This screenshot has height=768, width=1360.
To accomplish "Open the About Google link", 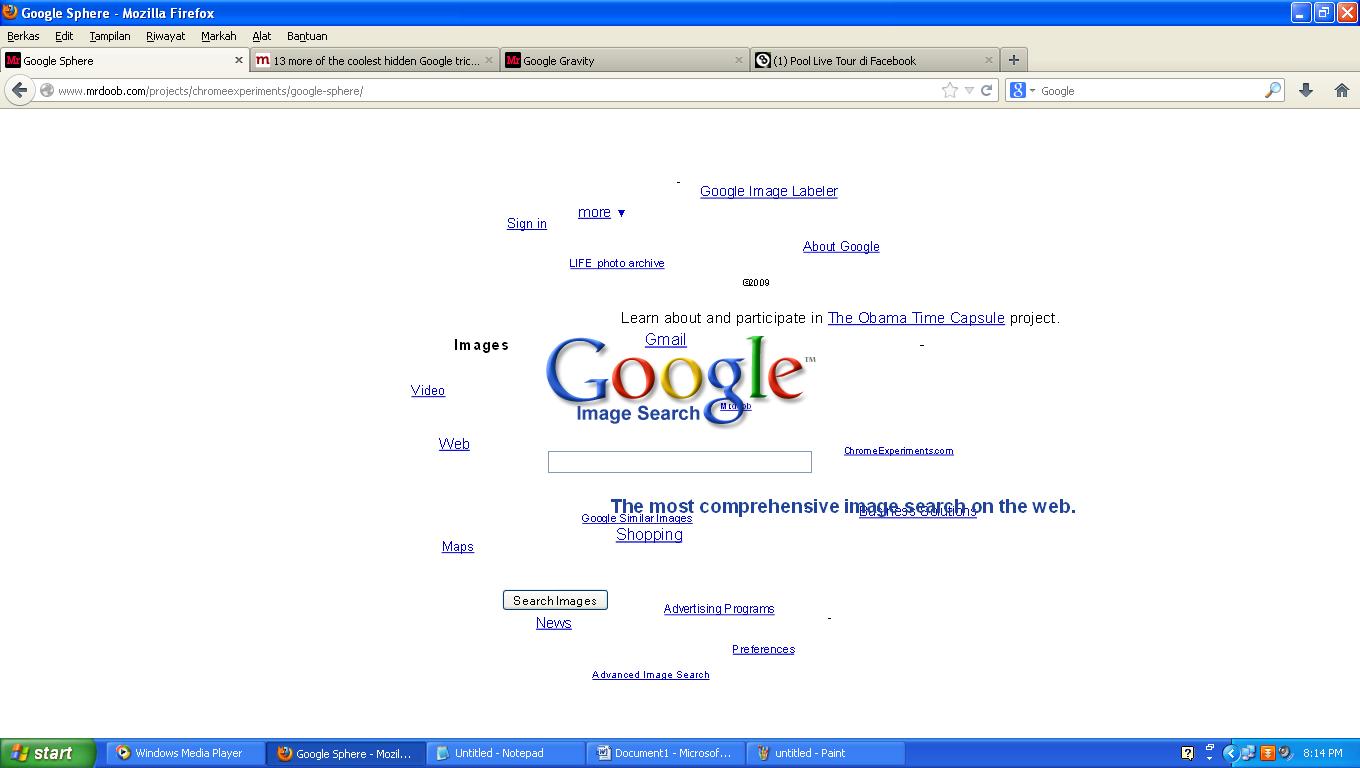I will pyautogui.click(x=841, y=246).
